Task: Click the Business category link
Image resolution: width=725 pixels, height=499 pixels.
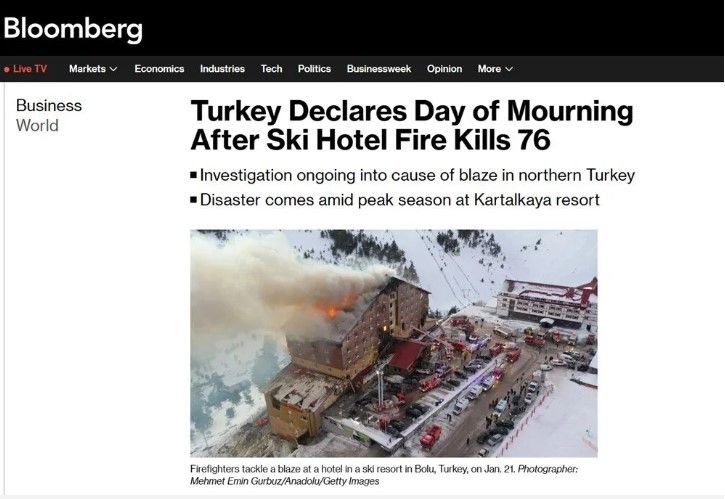Action: (x=49, y=105)
